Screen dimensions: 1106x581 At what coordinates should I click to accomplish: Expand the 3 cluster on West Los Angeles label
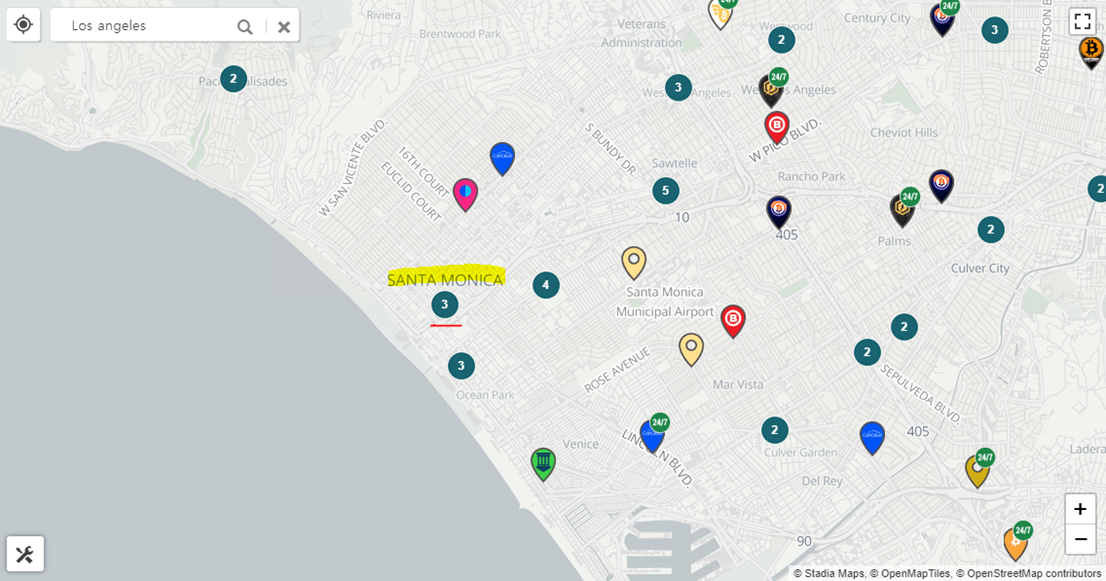(x=678, y=87)
